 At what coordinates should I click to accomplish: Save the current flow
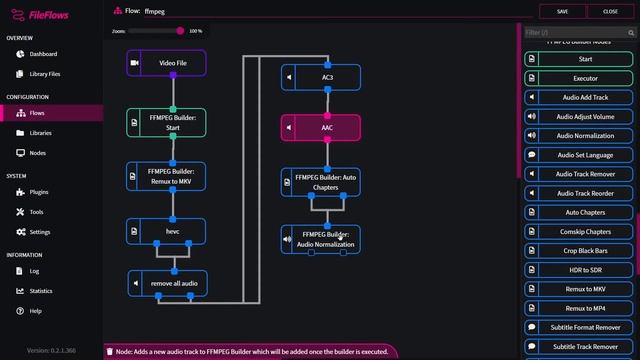[562, 11]
